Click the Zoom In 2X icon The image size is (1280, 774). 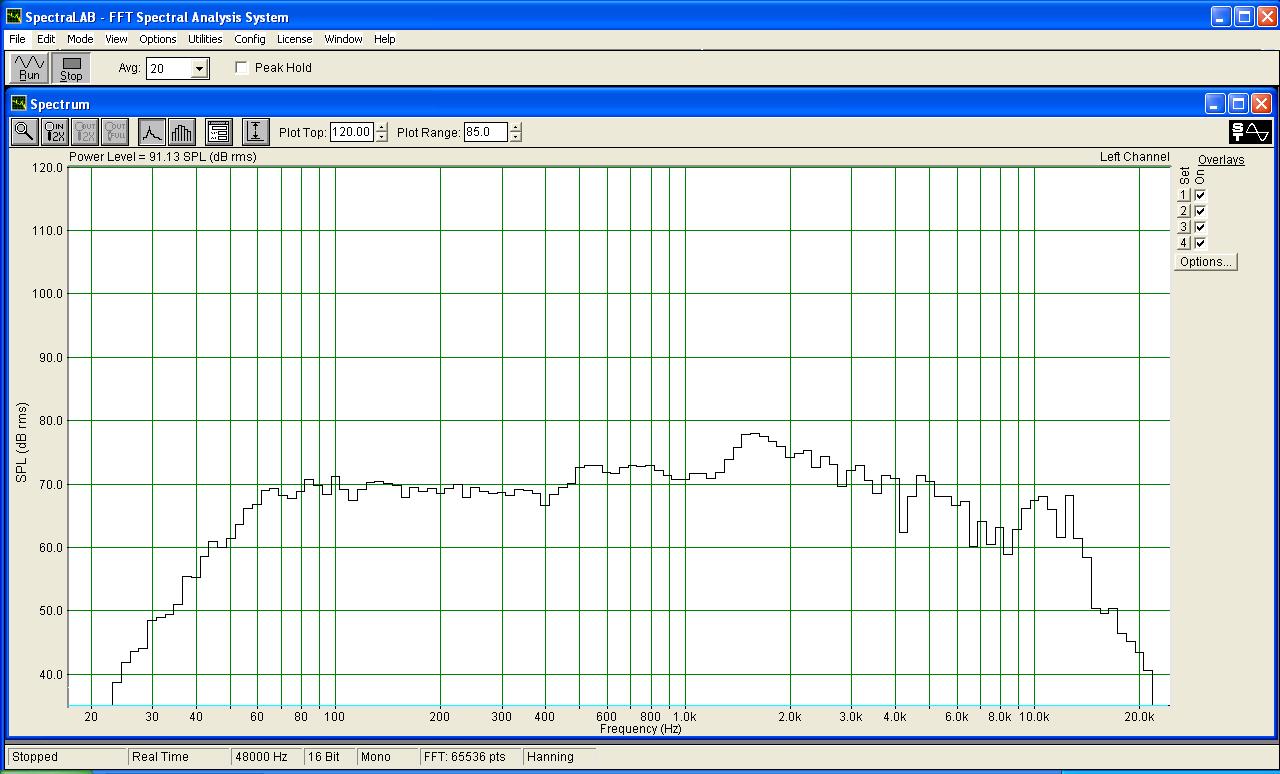click(x=55, y=132)
